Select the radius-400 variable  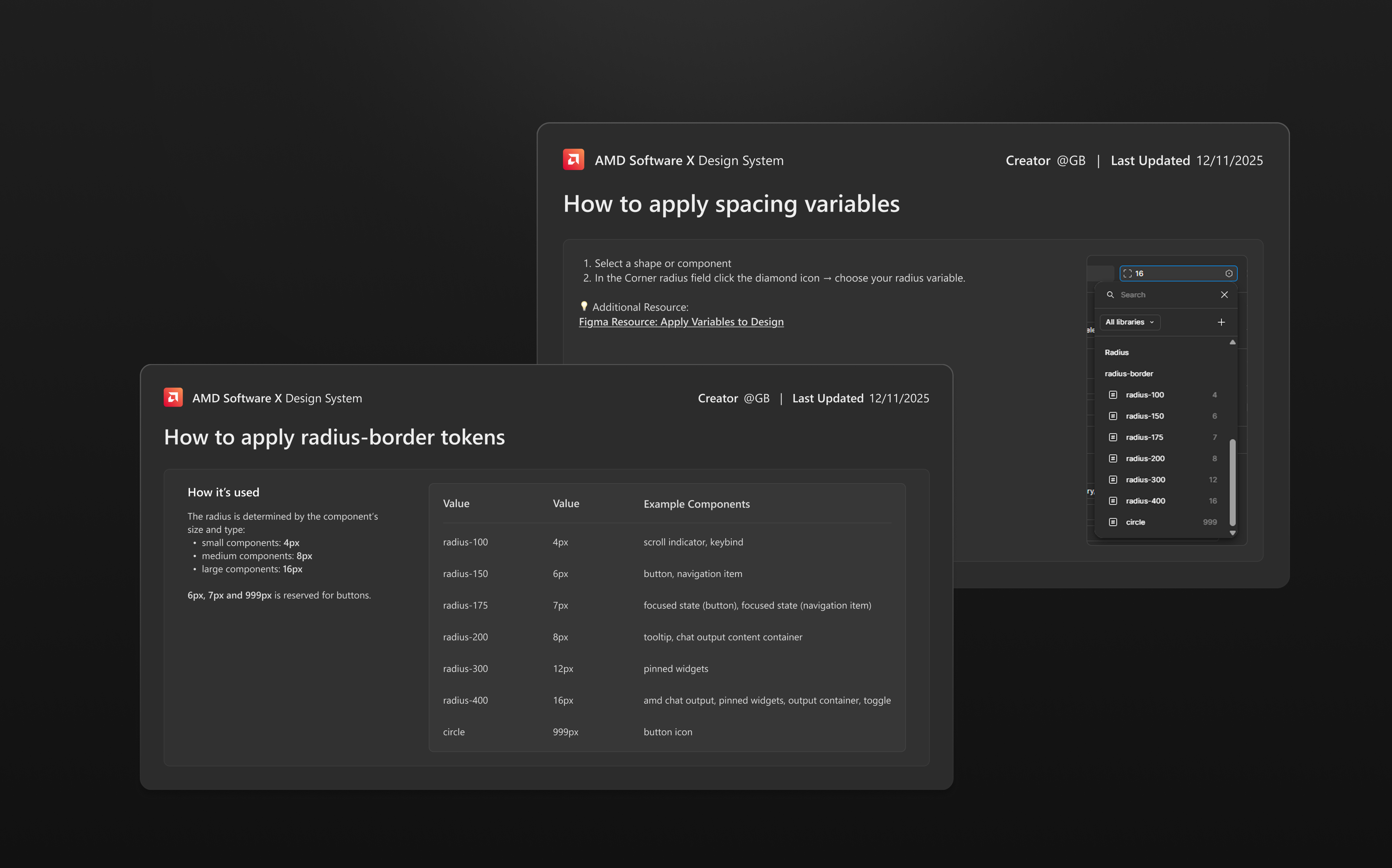[x=1145, y=500]
